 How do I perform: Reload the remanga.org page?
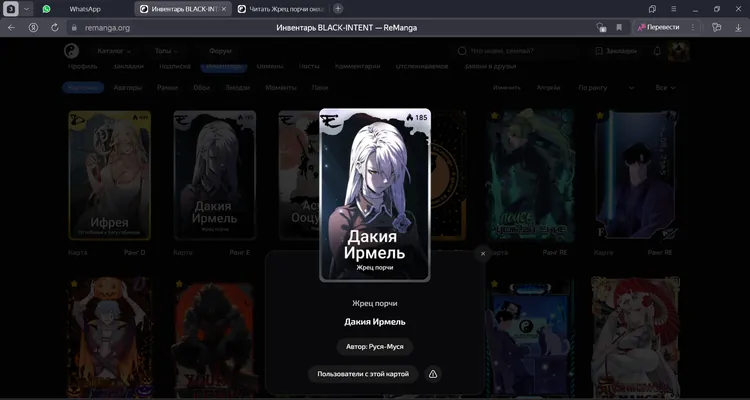[55, 28]
